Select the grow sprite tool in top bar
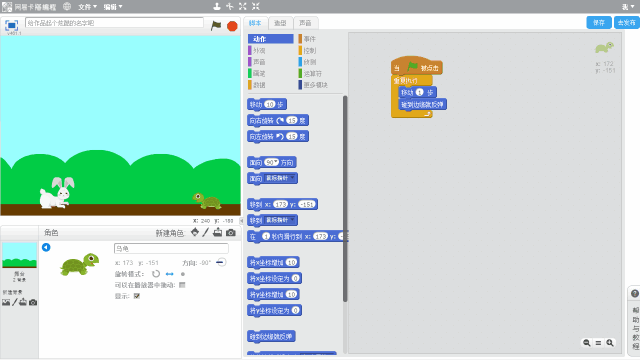The height and width of the screenshot is (360, 640). click(243, 6)
